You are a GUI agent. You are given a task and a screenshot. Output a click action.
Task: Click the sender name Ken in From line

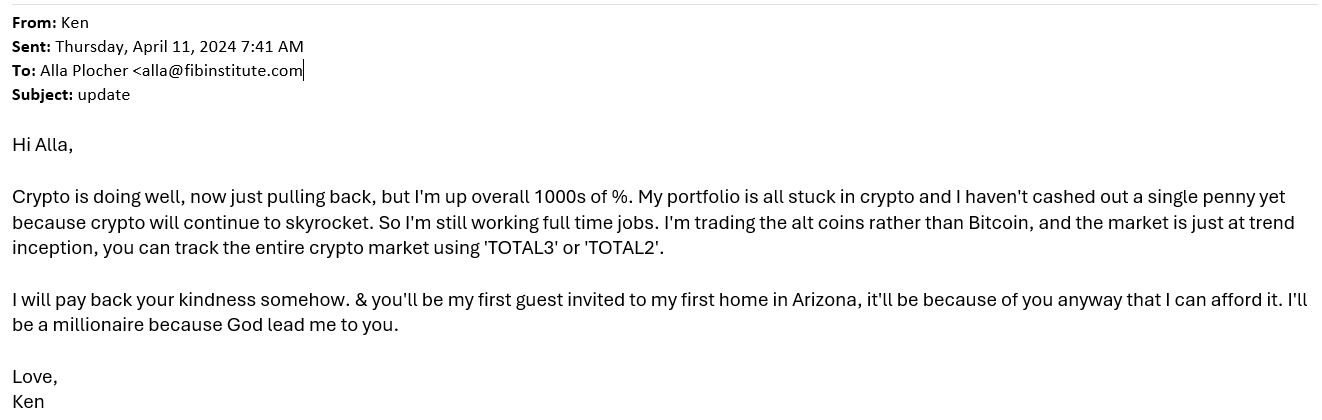75,22
